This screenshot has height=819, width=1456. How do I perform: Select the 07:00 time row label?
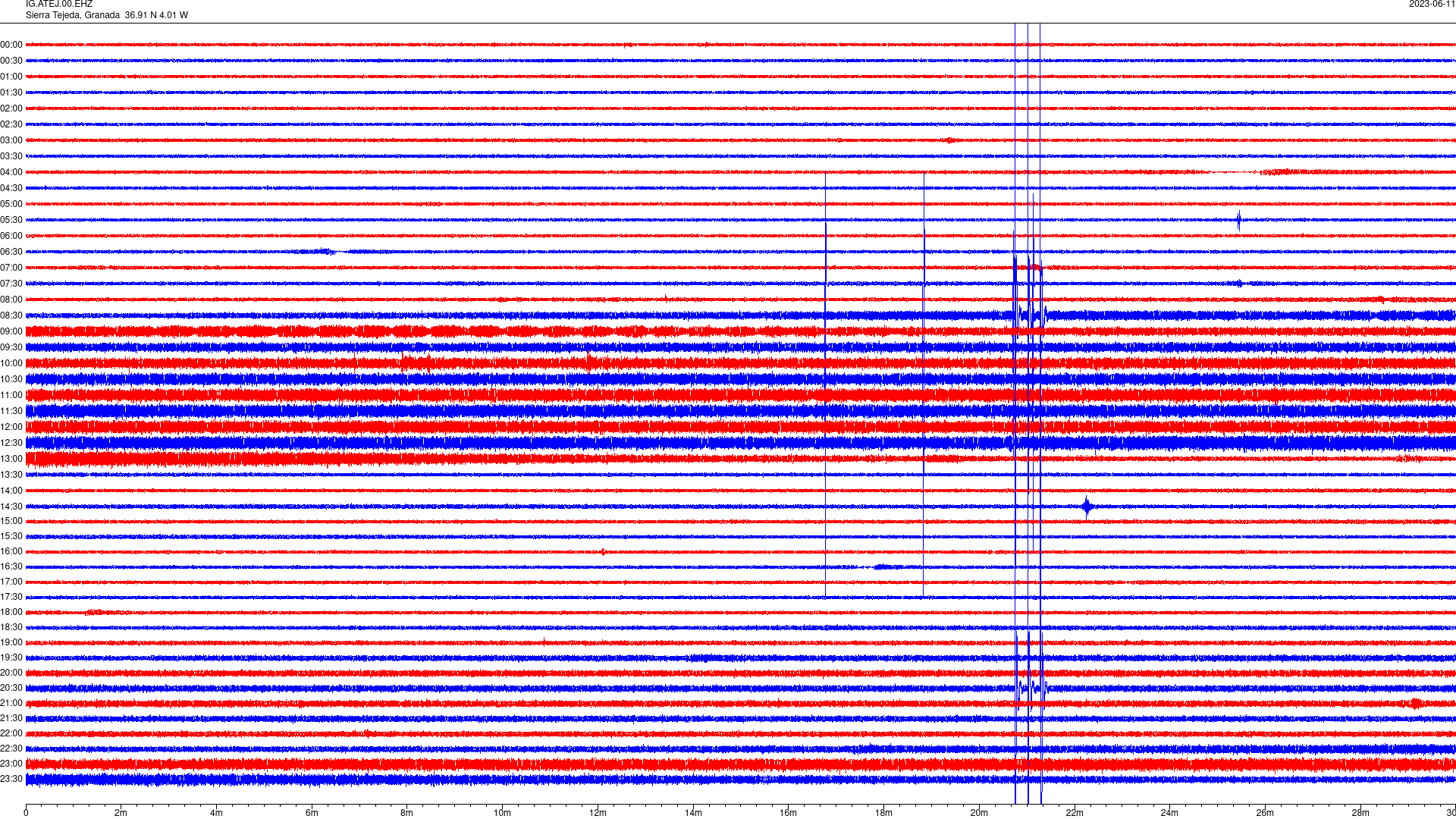(x=11, y=268)
